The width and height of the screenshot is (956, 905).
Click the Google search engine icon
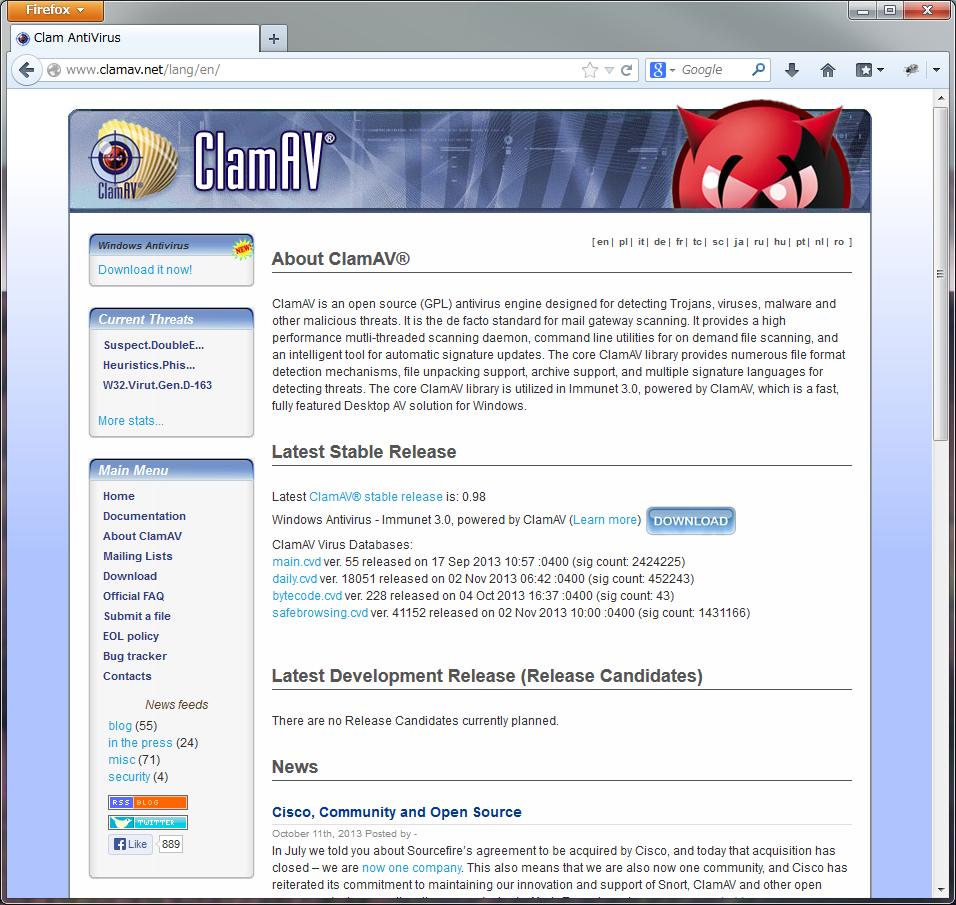coord(658,70)
